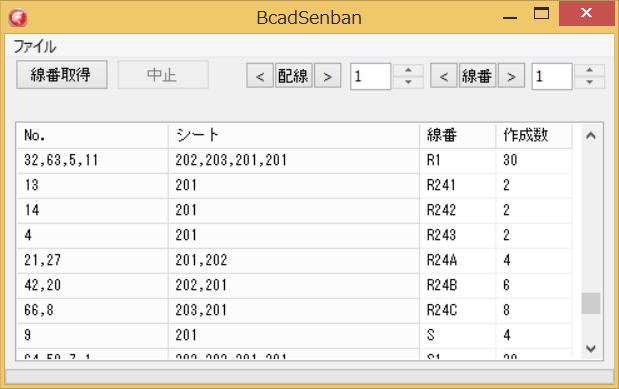619x389 pixels.
Task: Click the R24B cell
Action: coord(458,286)
